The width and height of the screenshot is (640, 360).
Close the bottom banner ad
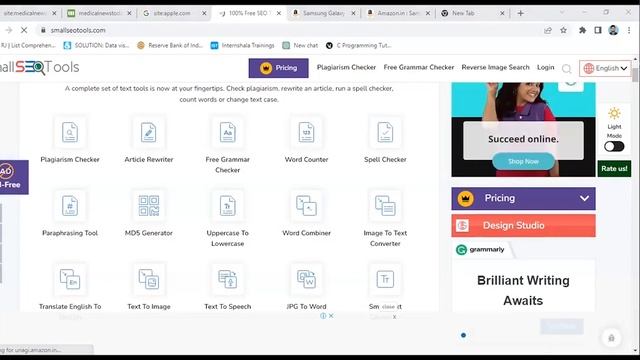pyautogui.click(x=331, y=316)
